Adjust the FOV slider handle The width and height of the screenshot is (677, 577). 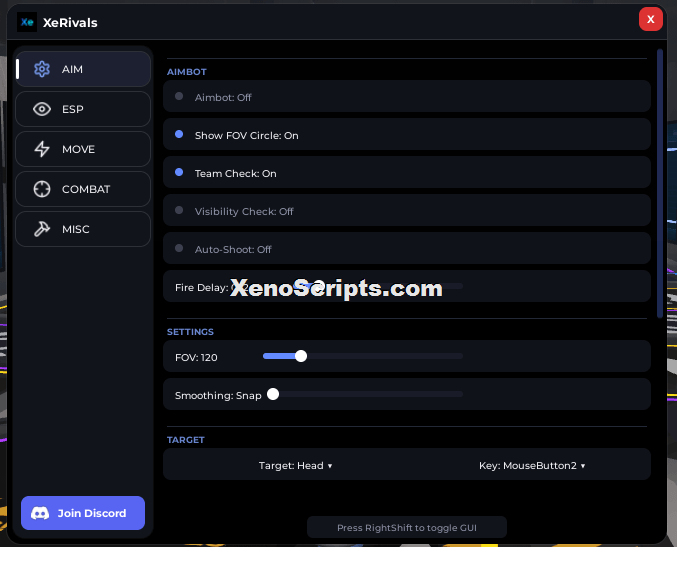pyautogui.click(x=301, y=356)
